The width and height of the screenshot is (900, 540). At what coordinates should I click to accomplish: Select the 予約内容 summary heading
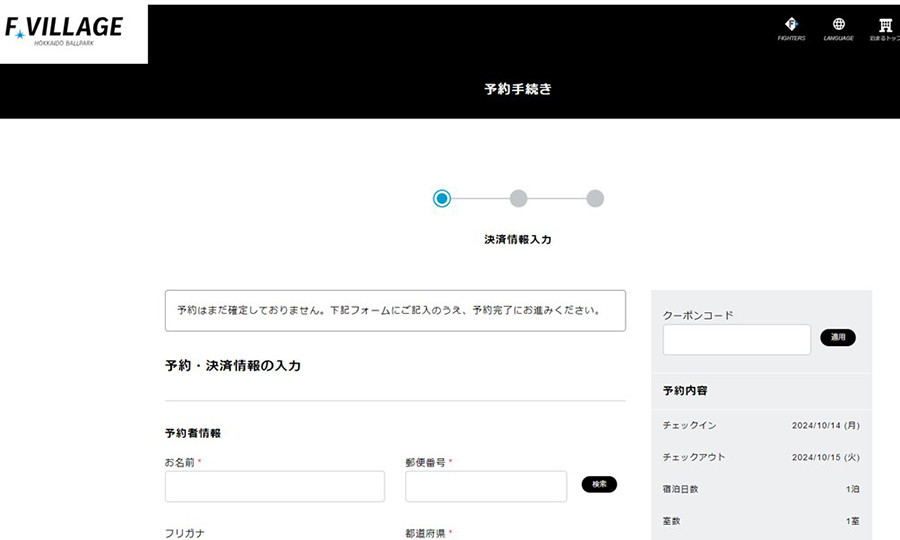point(685,391)
